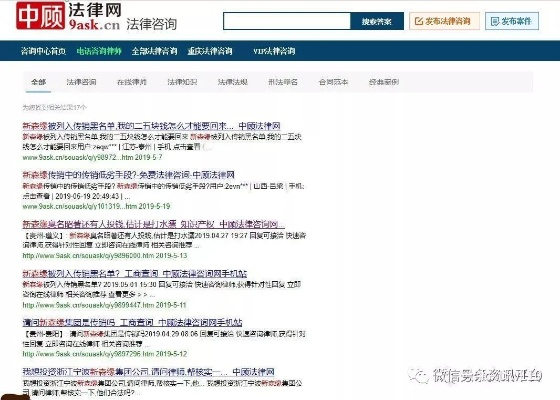Click the 发布案件 button

point(512,21)
